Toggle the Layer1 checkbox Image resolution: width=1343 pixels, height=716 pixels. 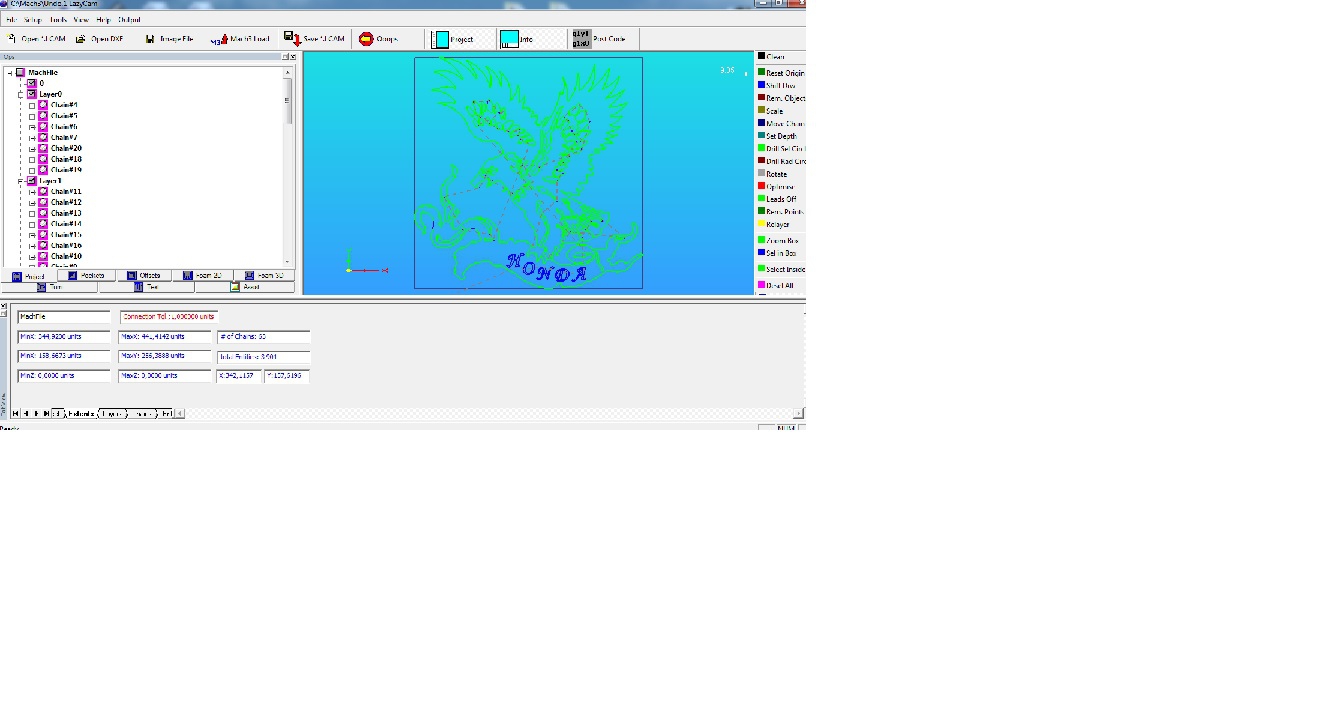[32, 181]
